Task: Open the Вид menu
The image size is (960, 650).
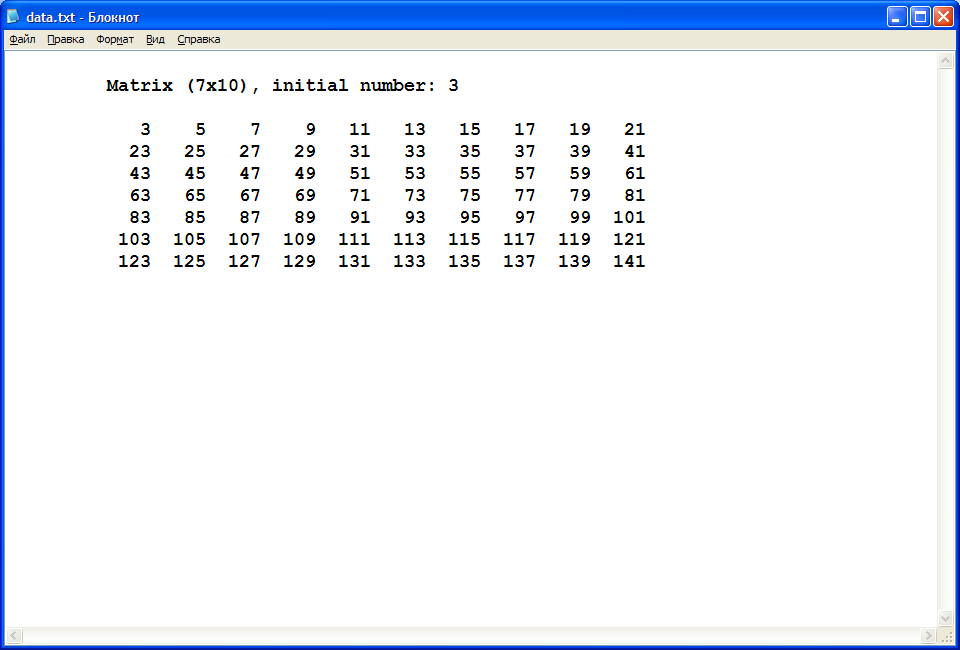Action: click(156, 40)
